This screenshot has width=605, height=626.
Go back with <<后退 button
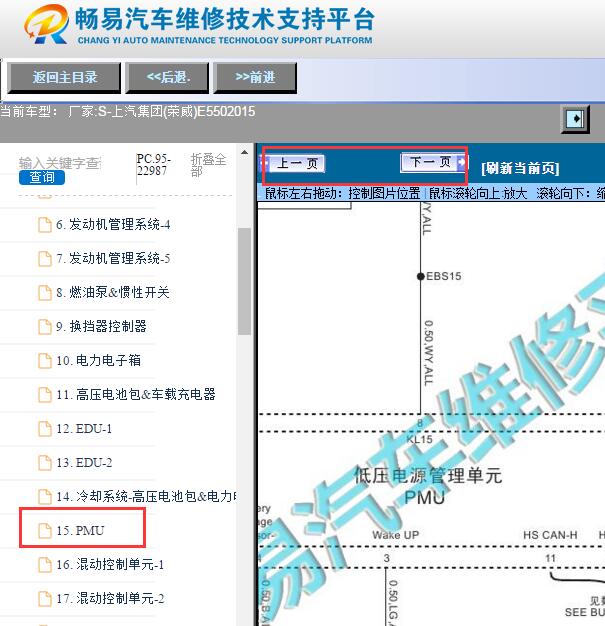[167, 77]
